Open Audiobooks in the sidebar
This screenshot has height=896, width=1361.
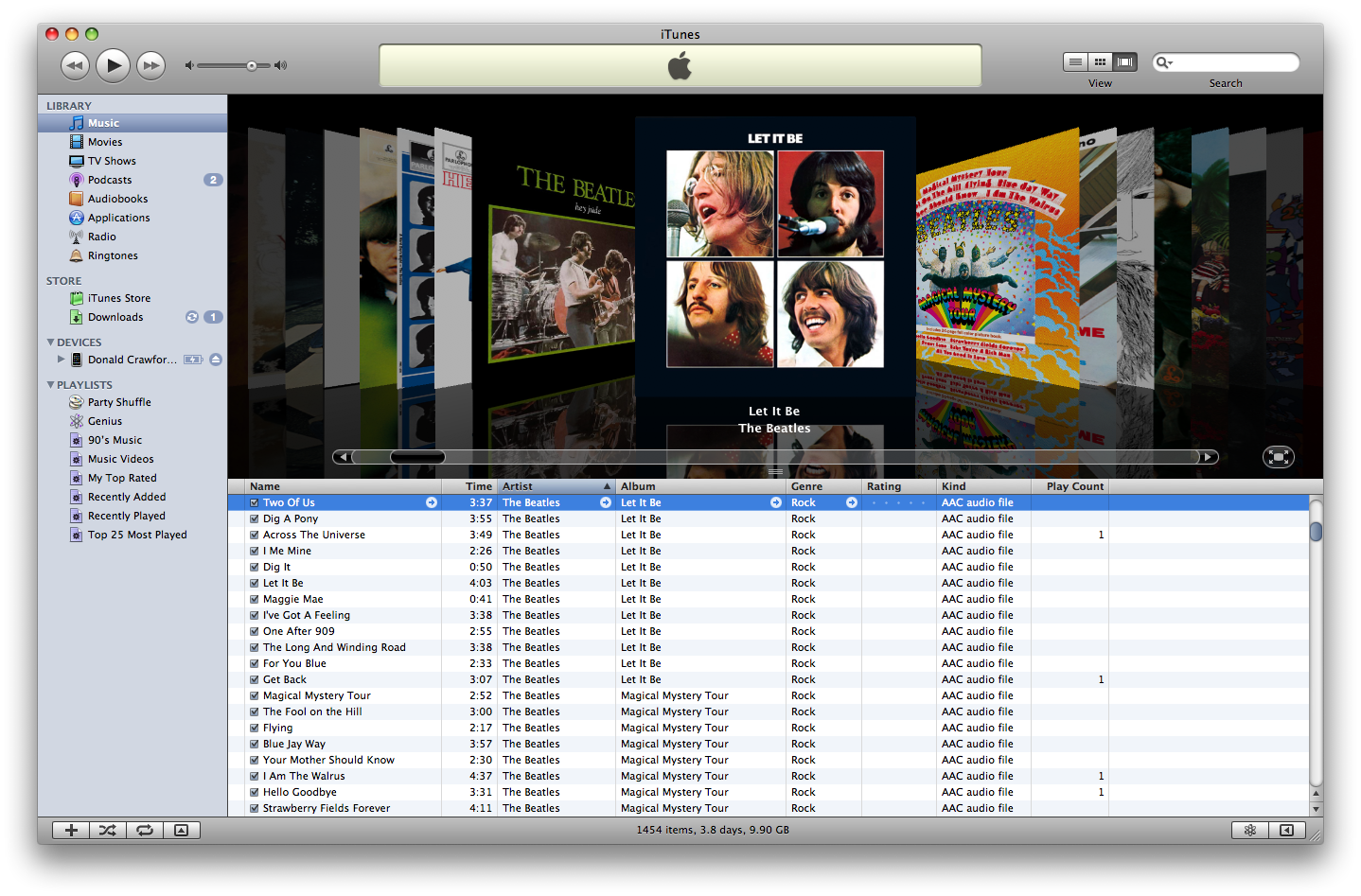(133, 199)
